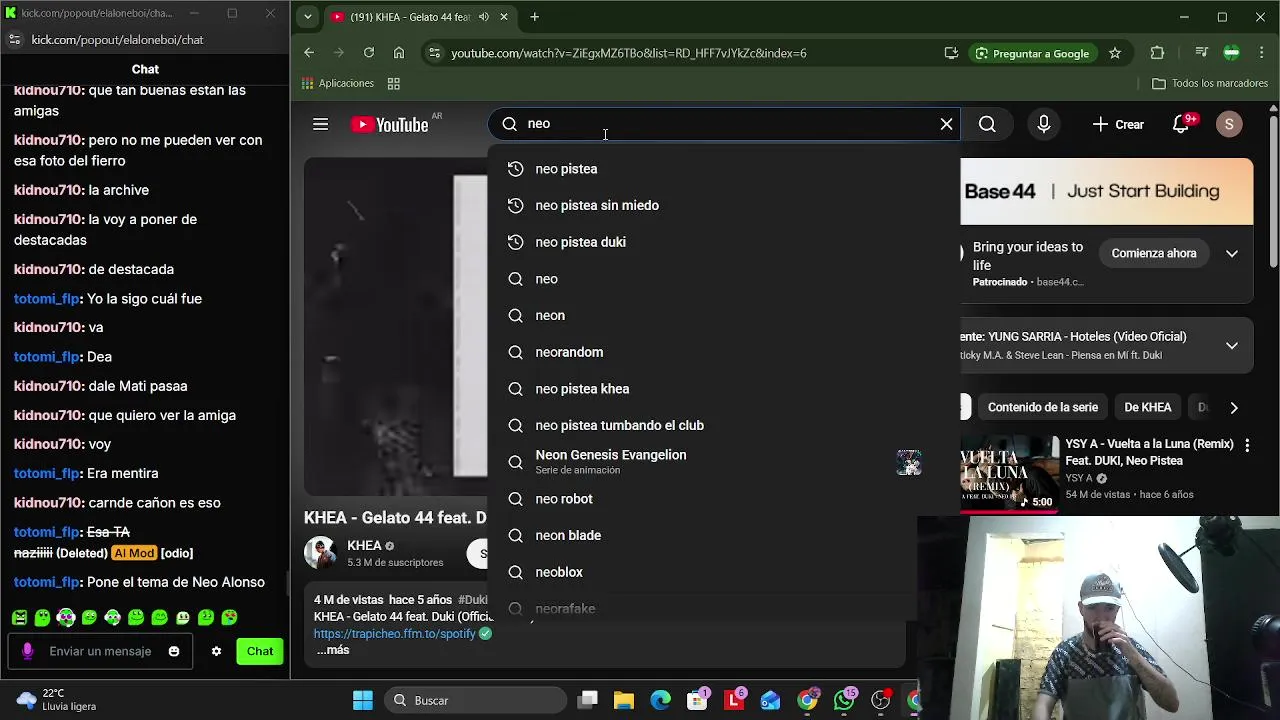Open the tab search dropdown arrow
The image size is (1280, 720).
pos(308,17)
